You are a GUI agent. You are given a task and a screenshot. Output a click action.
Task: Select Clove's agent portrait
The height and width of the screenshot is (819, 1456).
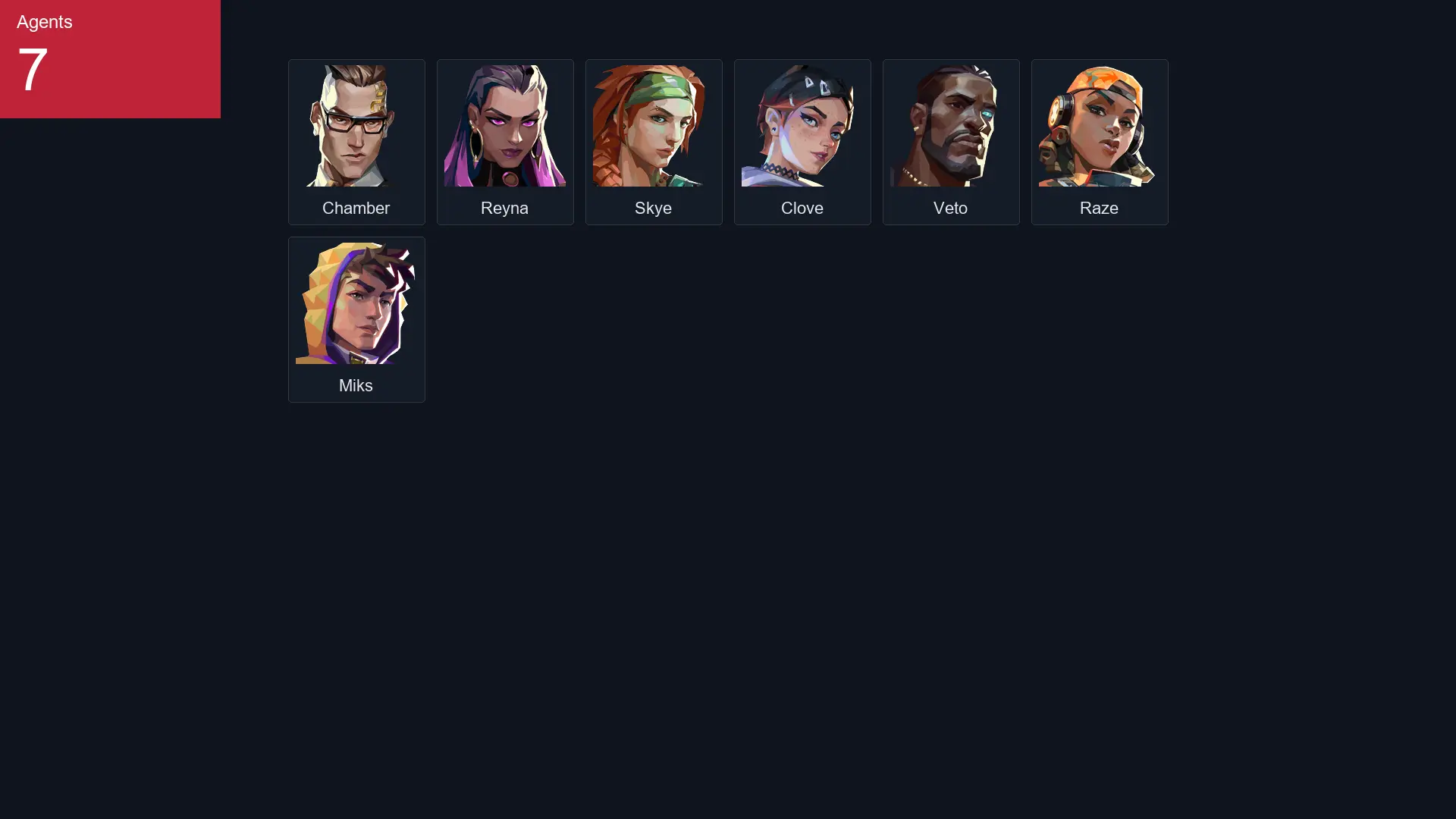802,126
